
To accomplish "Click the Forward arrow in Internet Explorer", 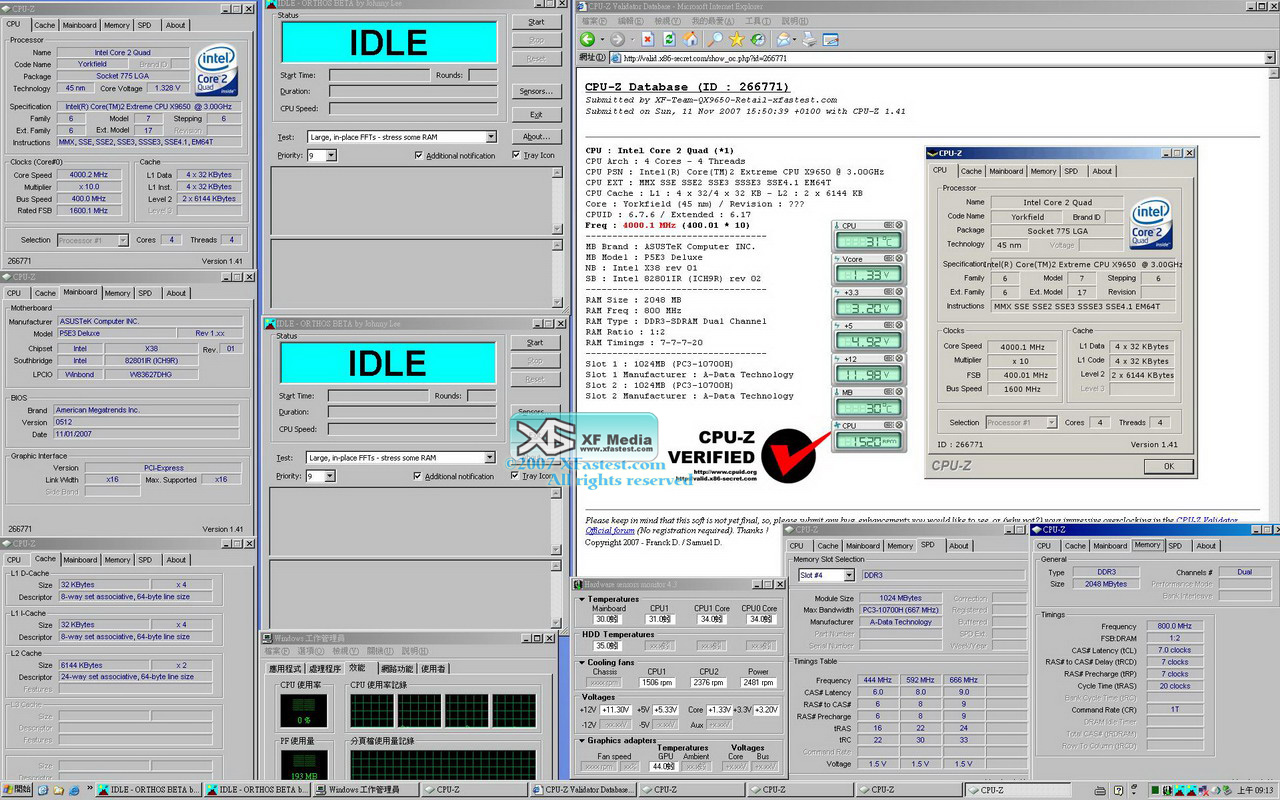I will [617, 39].
